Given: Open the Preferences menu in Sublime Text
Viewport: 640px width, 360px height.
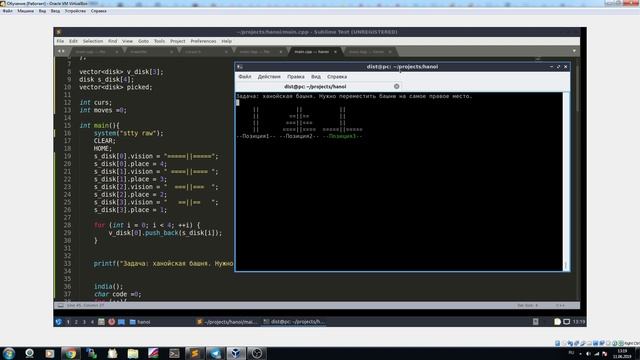Looking at the screenshot, I should click(x=203, y=41).
